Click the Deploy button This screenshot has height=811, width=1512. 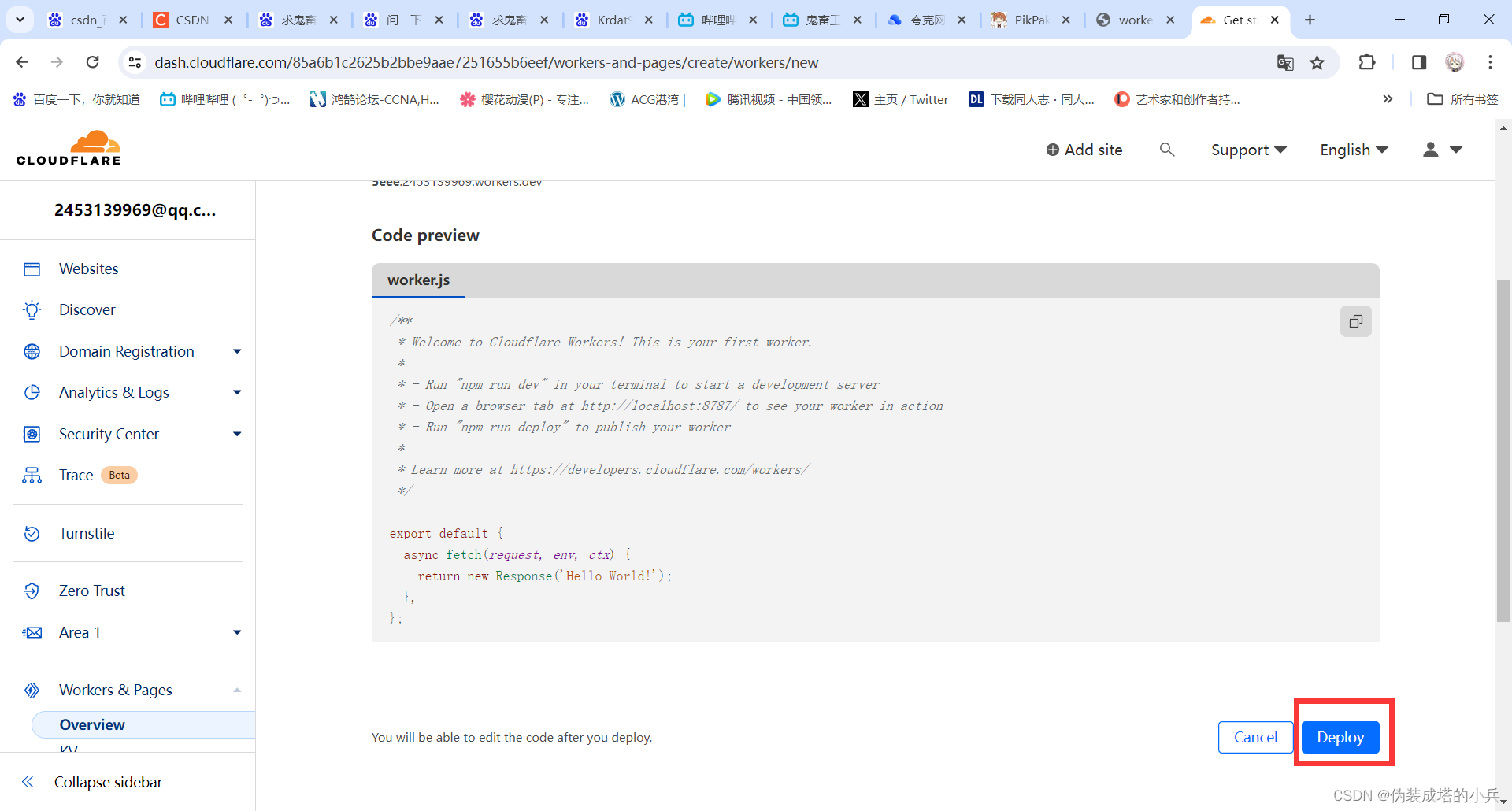coord(1340,738)
